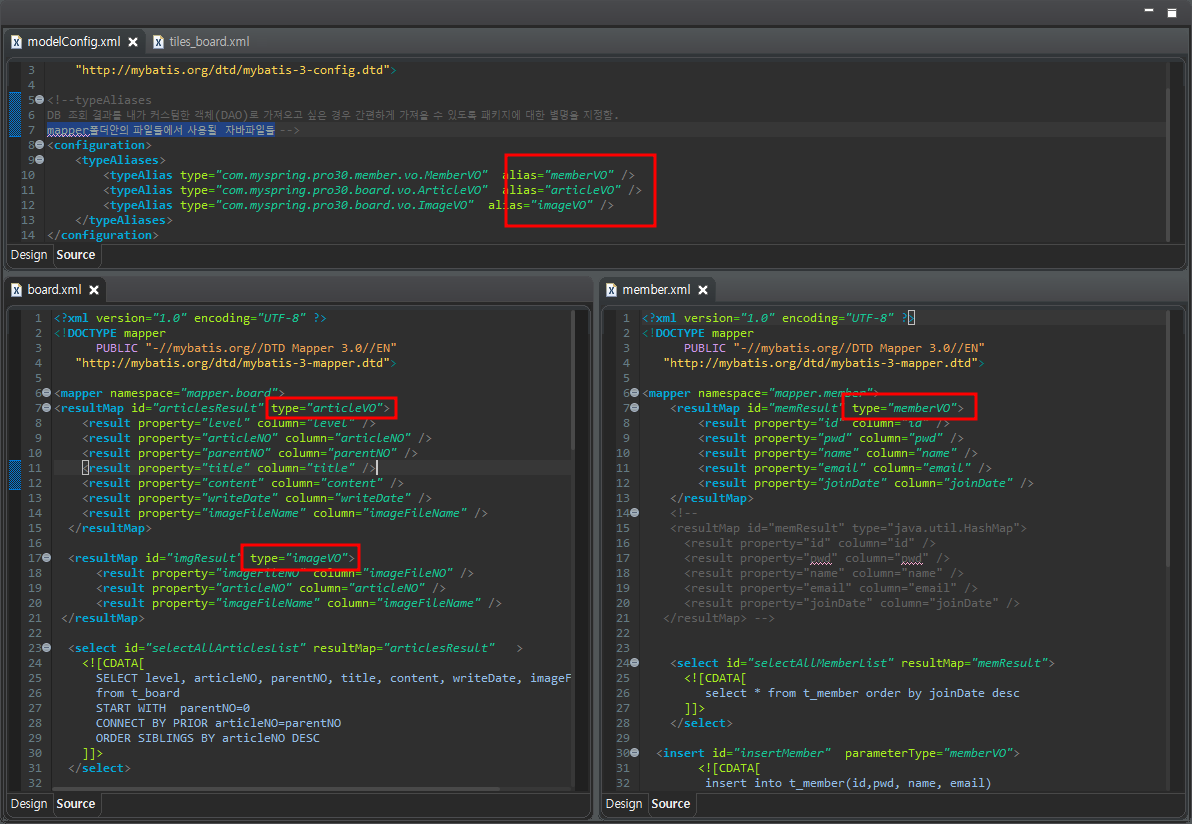1192x824 pixels.
Task: Switch member.xml to Design view
Action: pos(624,803)
